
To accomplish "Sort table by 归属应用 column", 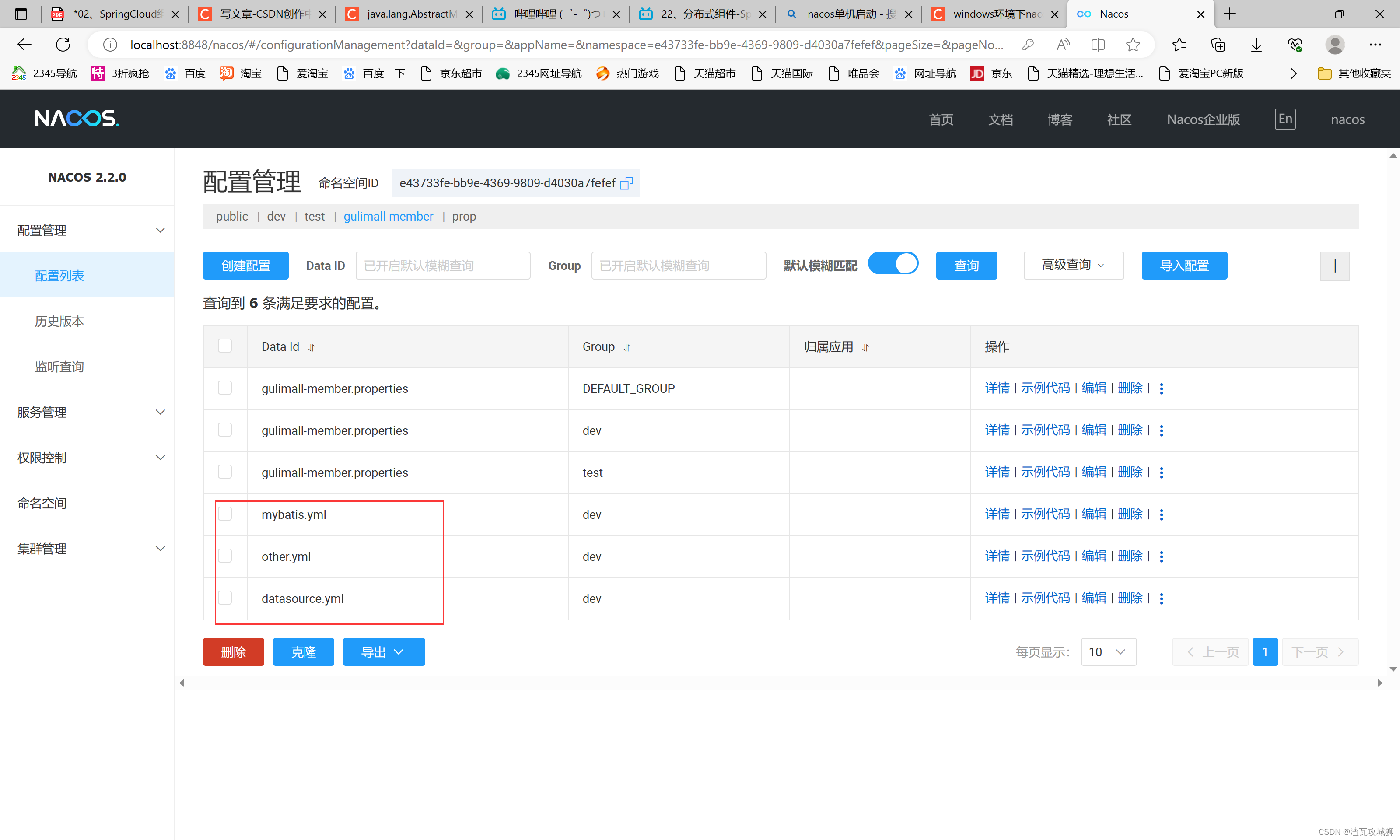I will click(x=865, y=347).
